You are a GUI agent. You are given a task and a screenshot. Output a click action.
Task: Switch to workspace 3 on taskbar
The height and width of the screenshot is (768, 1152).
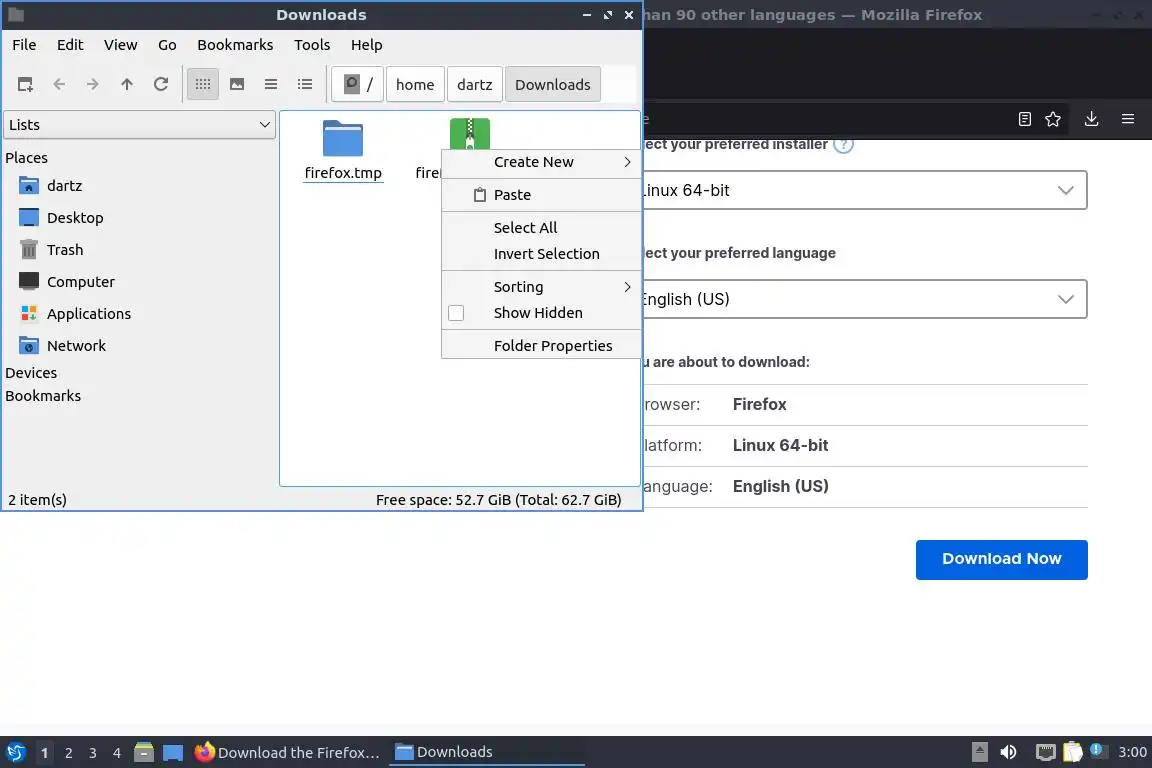point(93,753)
